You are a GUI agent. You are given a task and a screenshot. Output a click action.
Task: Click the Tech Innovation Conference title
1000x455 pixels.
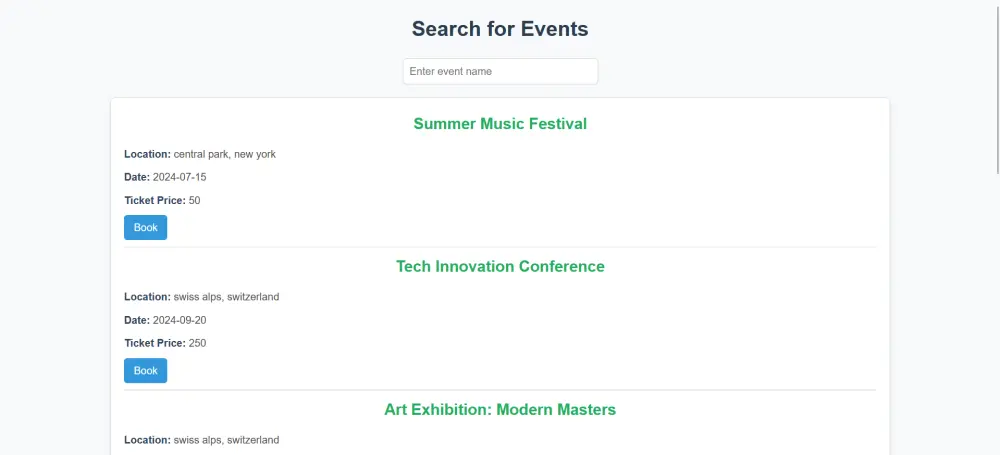[500, 267]
